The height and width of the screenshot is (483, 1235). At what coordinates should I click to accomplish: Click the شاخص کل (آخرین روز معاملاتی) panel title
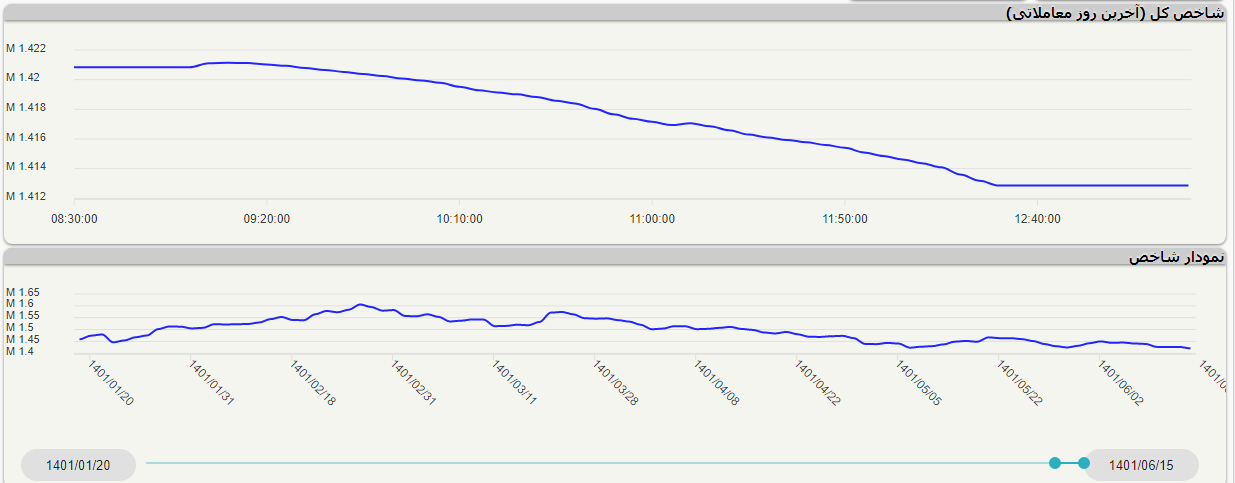coord(1114,13)
